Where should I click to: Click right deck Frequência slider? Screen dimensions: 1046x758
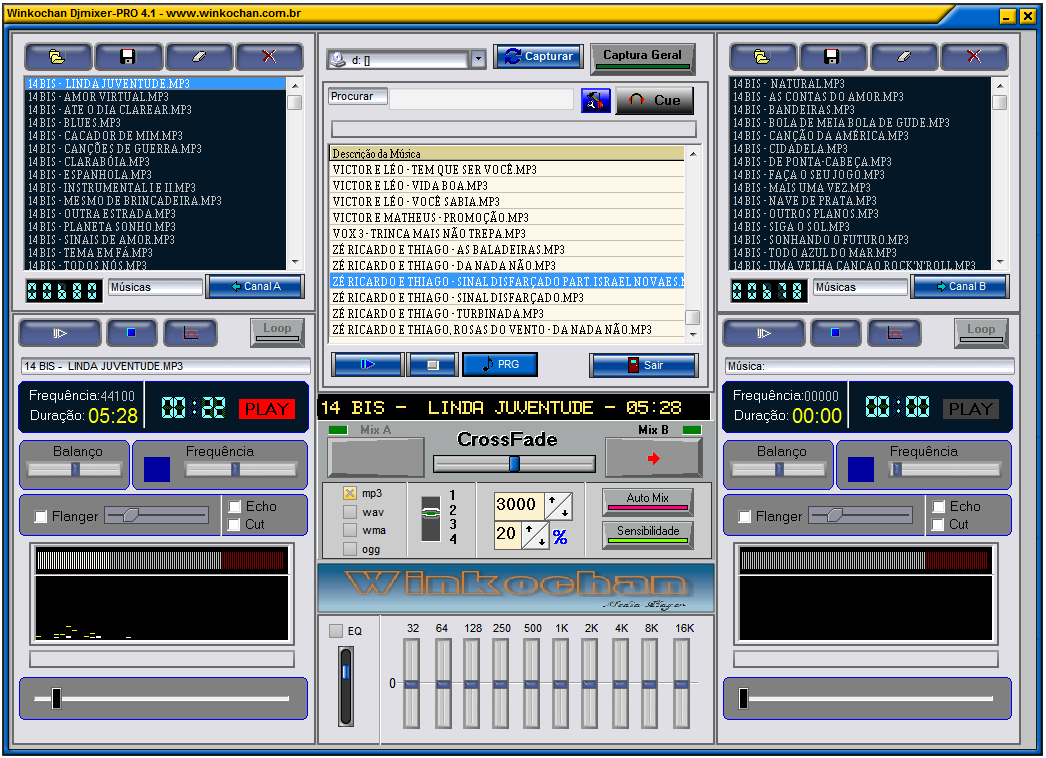(x=945, y=469)
